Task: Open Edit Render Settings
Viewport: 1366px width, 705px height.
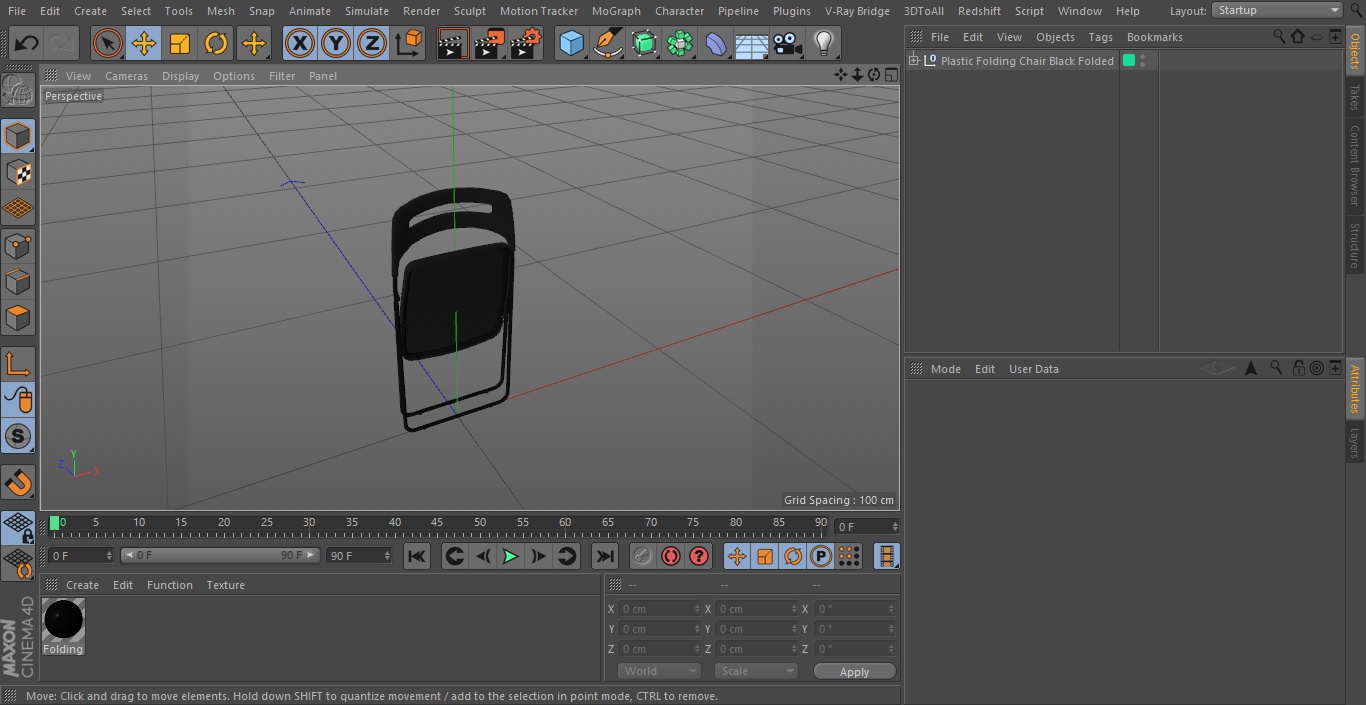Action: 526,44
